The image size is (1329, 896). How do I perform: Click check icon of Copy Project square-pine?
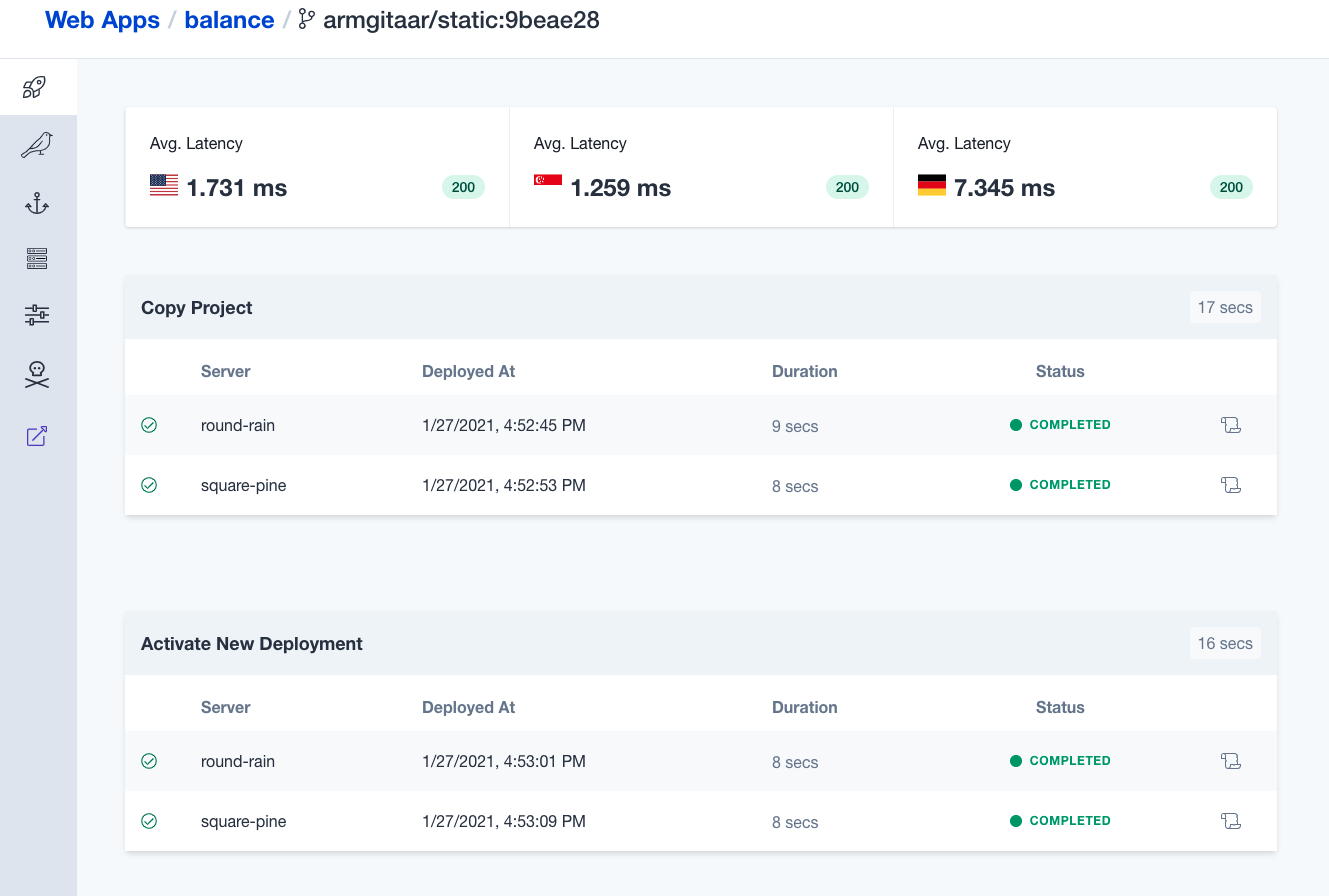[x=149, y=485]
